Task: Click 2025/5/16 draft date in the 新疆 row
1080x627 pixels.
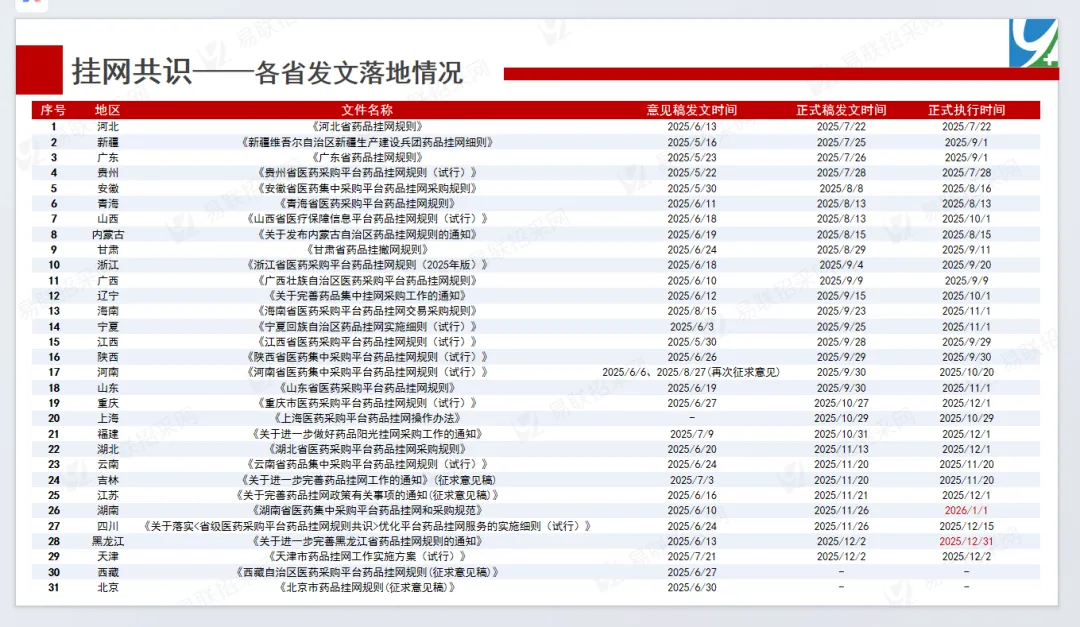Action: point(692,142)
